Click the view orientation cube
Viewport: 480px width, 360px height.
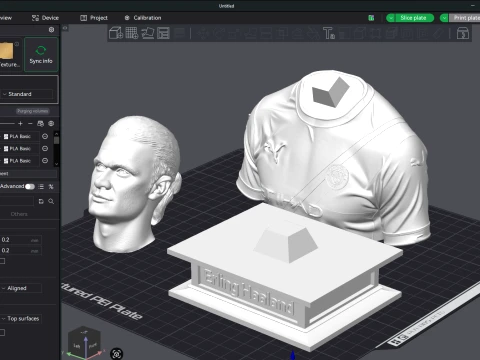(83, 343)
